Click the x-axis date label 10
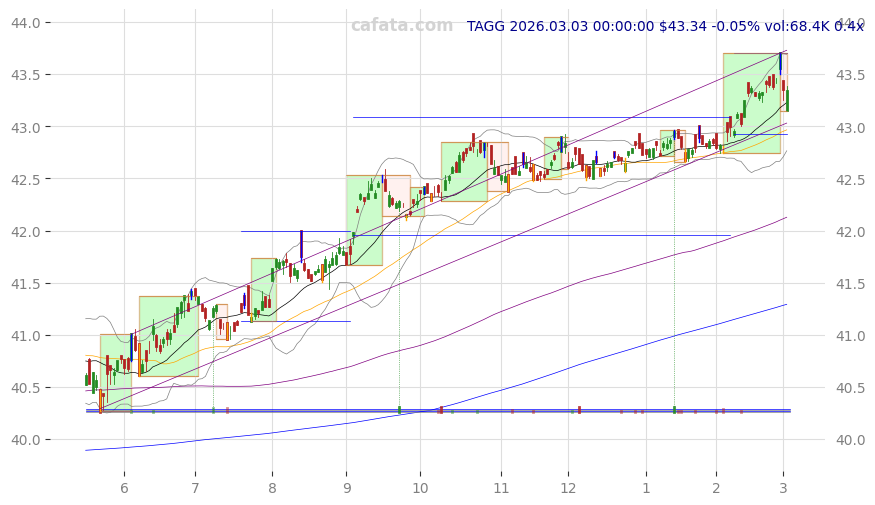 420,488
